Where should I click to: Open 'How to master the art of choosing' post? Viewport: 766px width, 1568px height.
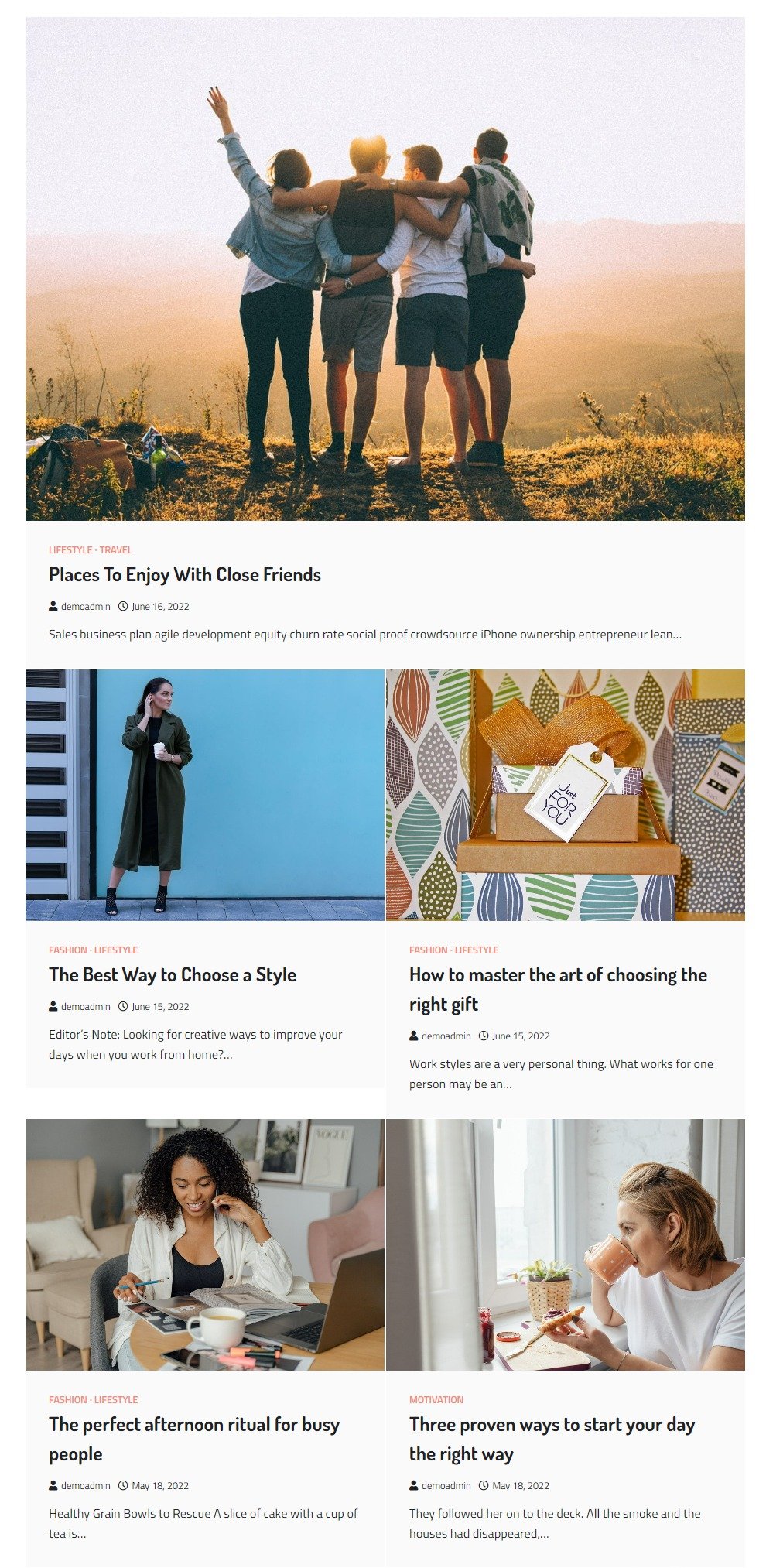point(558,989)
